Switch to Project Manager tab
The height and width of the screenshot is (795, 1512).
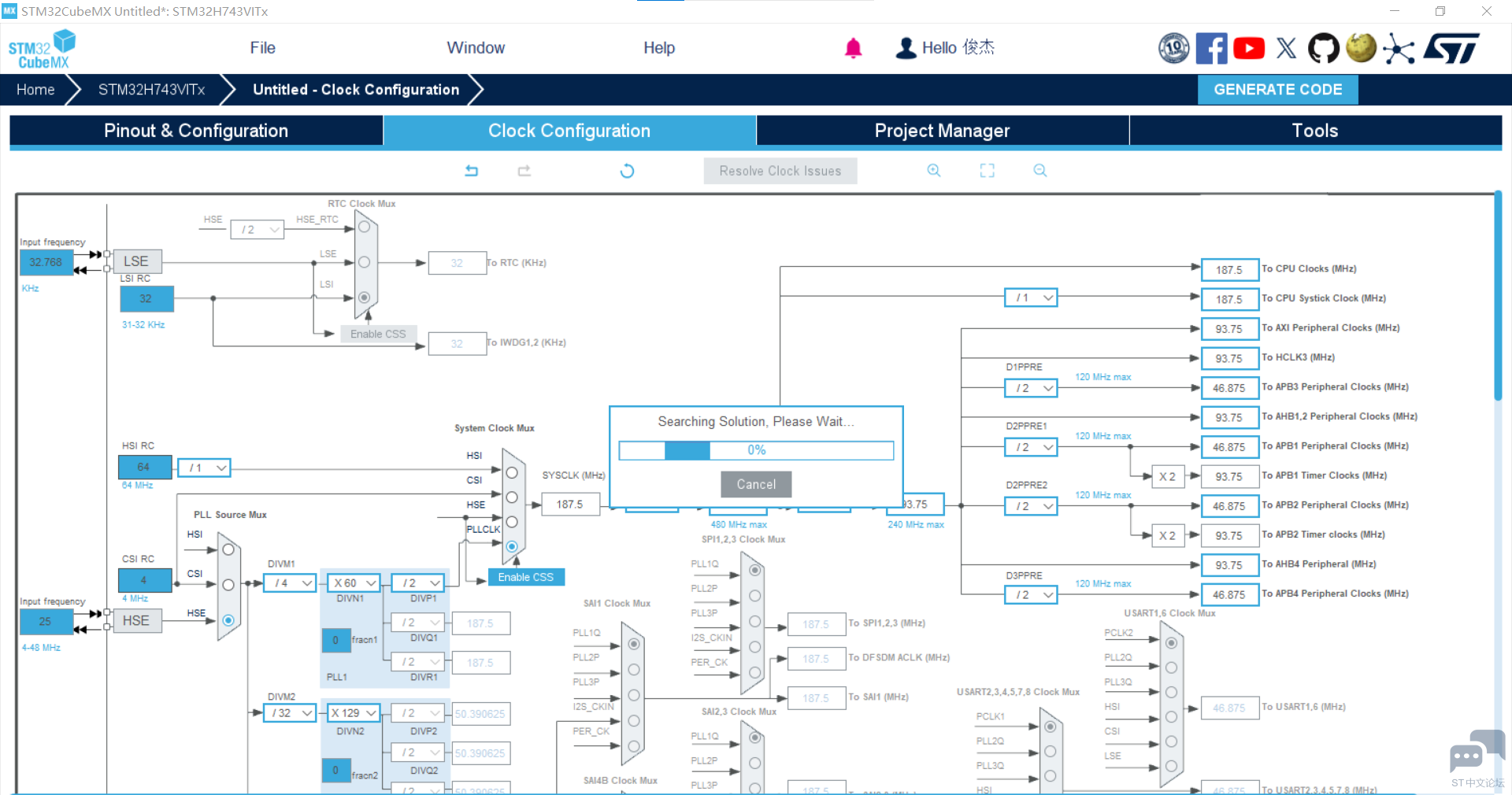[x=942, y=131]
